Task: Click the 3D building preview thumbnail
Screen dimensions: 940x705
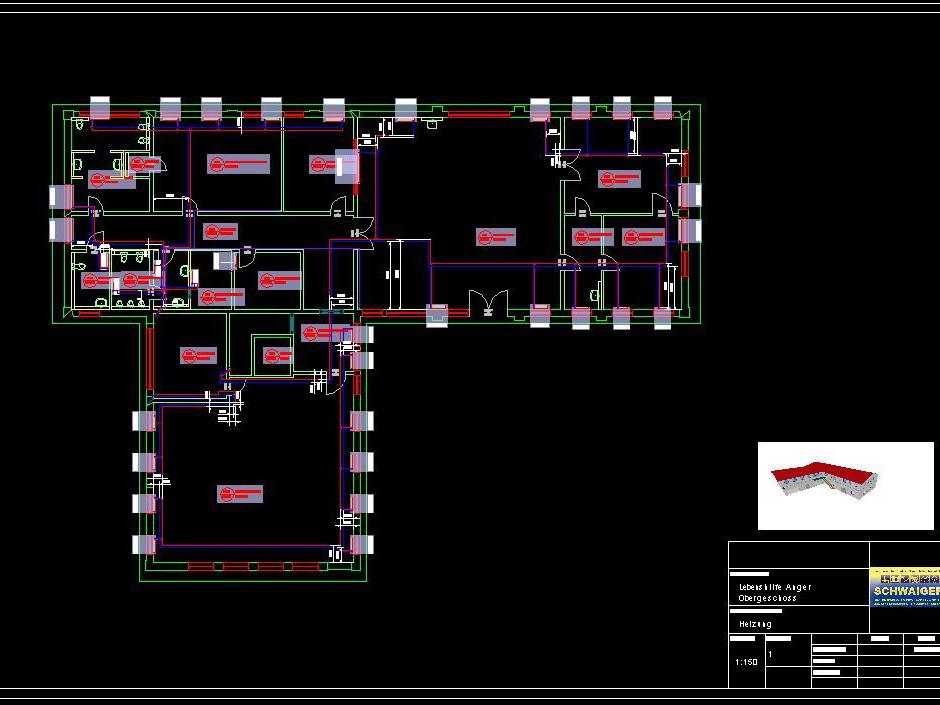Action: click(x=845, y=485)
